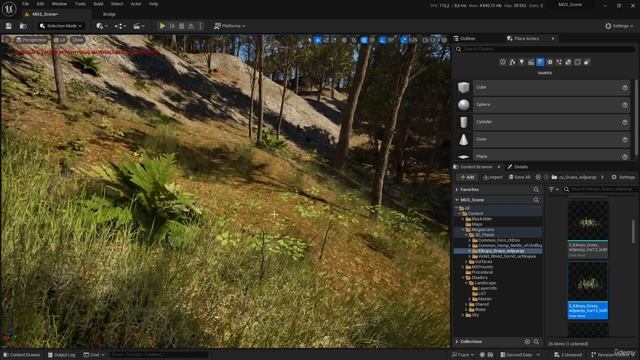The height and width of the screenshot is (360, 640).
Task: Open the Blueprints toolbar dropdown icon
Action: coord(120,26)
